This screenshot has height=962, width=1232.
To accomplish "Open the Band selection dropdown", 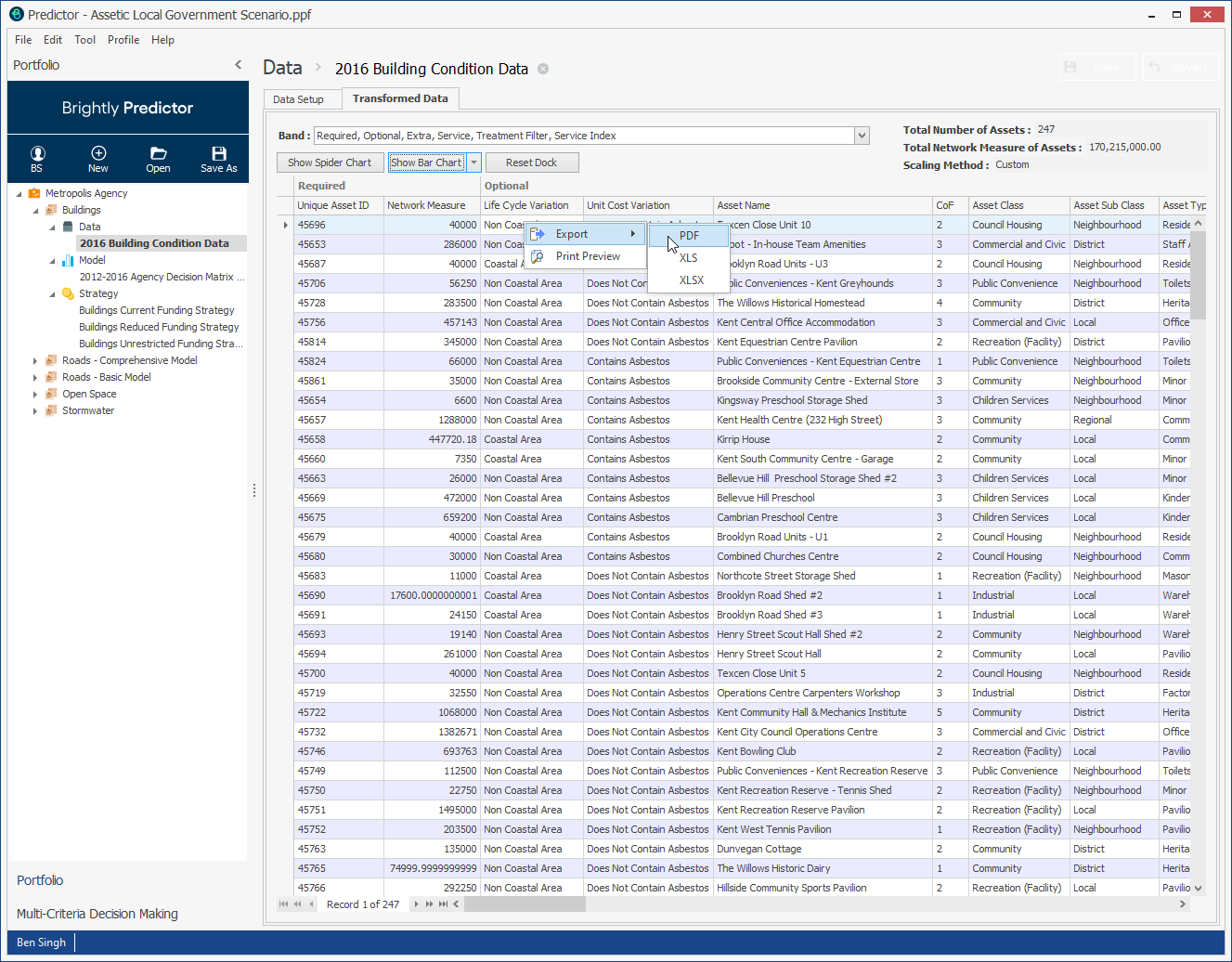I will [x=861, y=135].
